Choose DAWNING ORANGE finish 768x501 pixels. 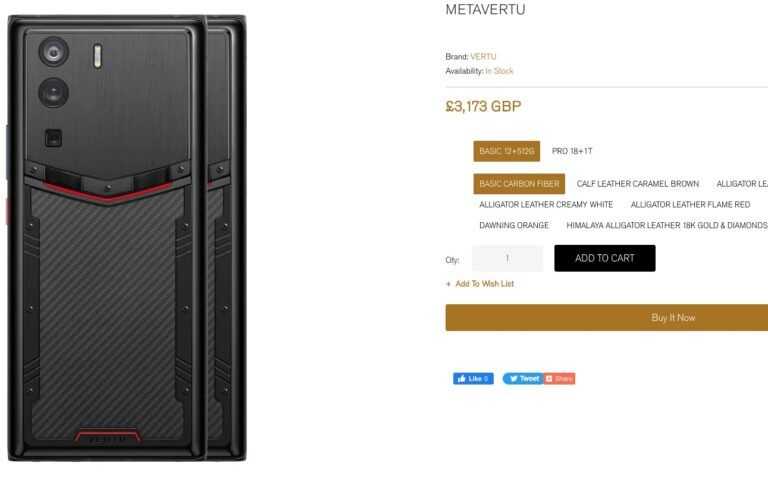(x=514, y=225)
